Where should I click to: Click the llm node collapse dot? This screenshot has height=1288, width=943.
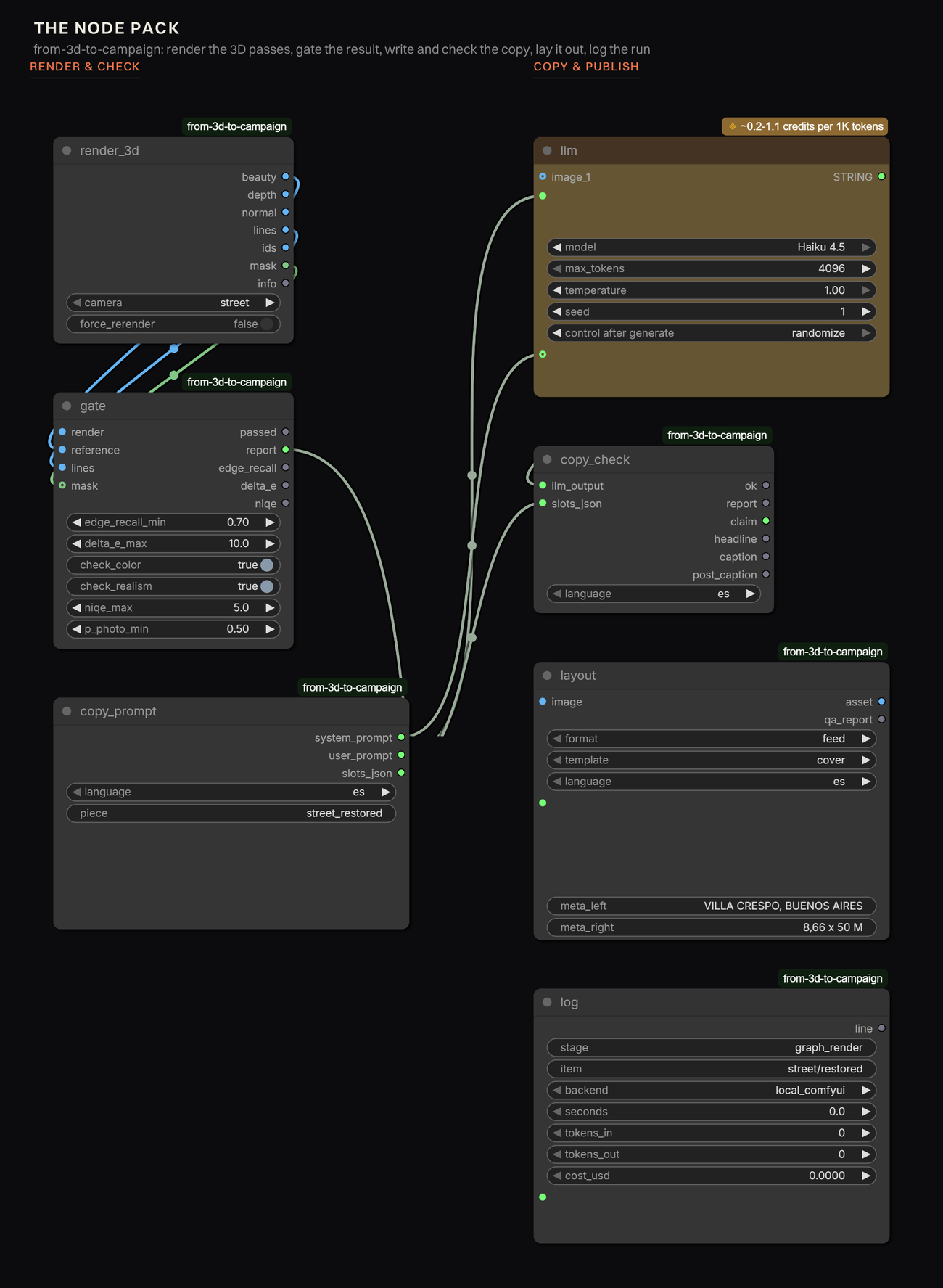[x=547, y=150]
